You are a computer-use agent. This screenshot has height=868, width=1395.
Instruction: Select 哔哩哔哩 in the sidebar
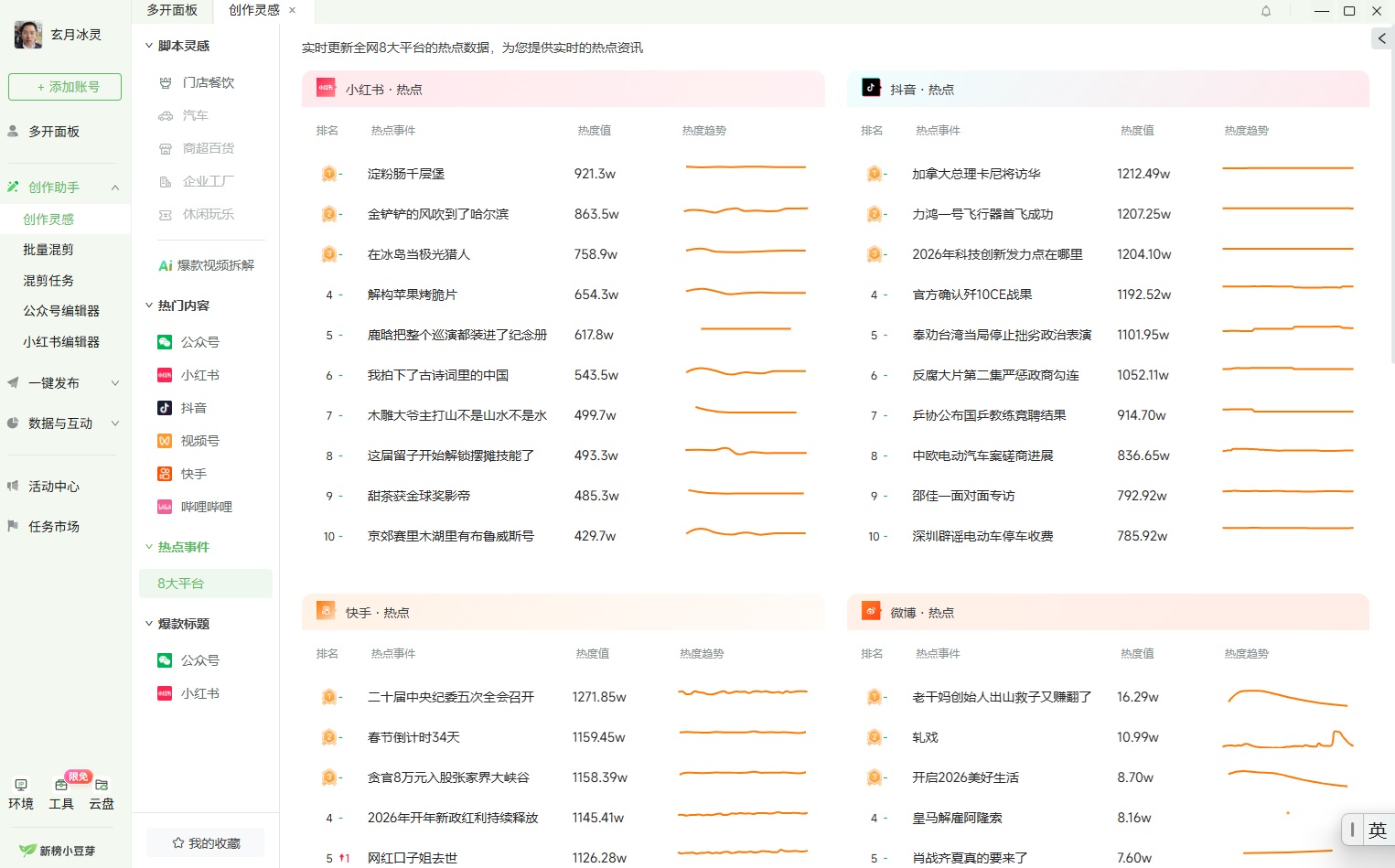206,507
